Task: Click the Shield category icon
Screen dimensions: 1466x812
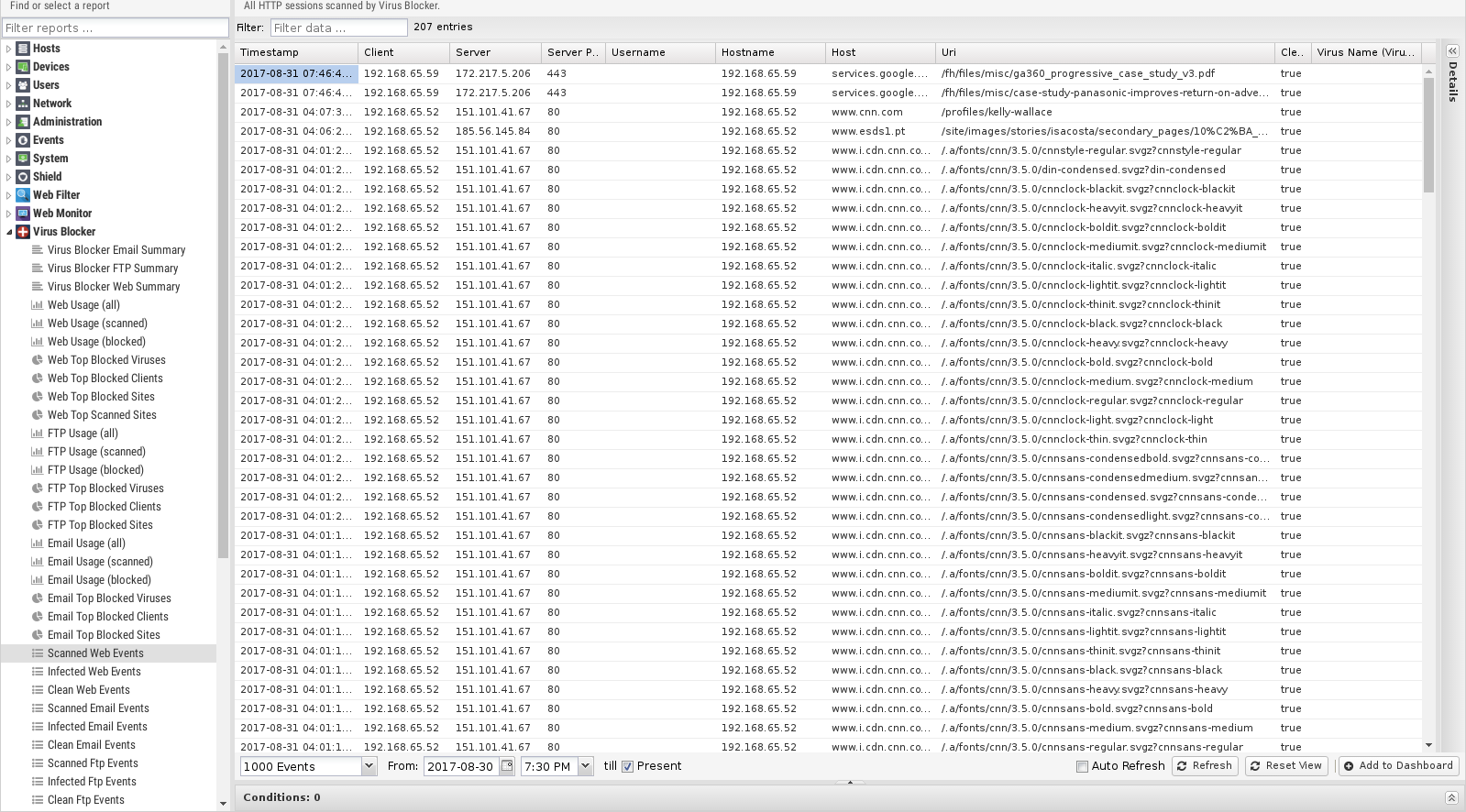Action: coord(23,177)
